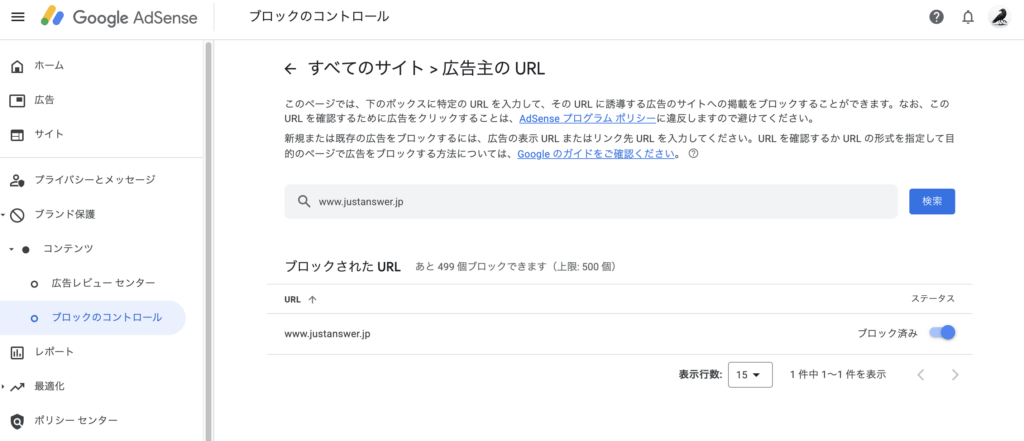This screenshot has width=1024, height=441.
Task: Click the small help icon after guide link
Action: [693, 155]
